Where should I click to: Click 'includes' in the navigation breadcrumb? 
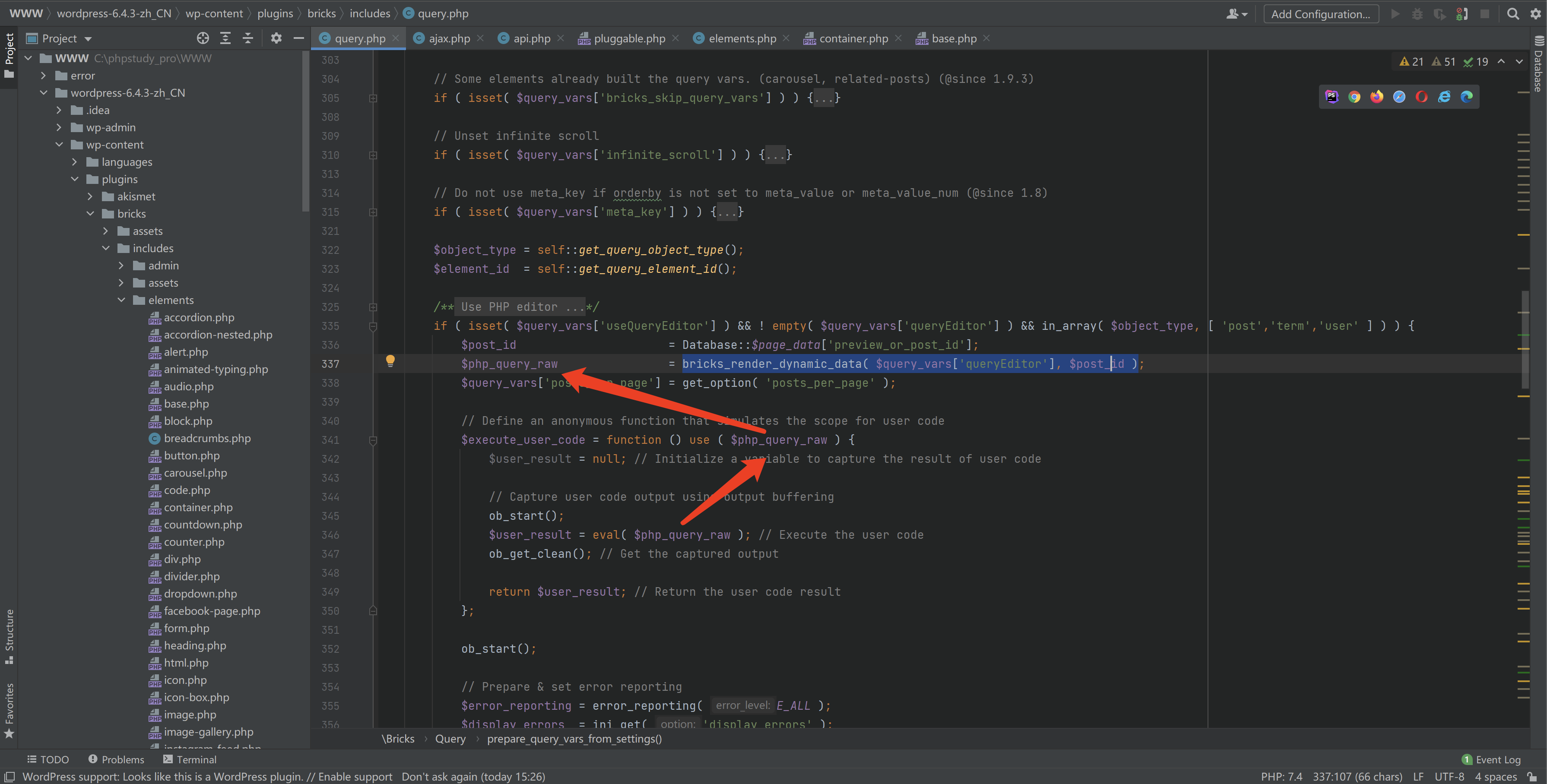coord(370,13)
